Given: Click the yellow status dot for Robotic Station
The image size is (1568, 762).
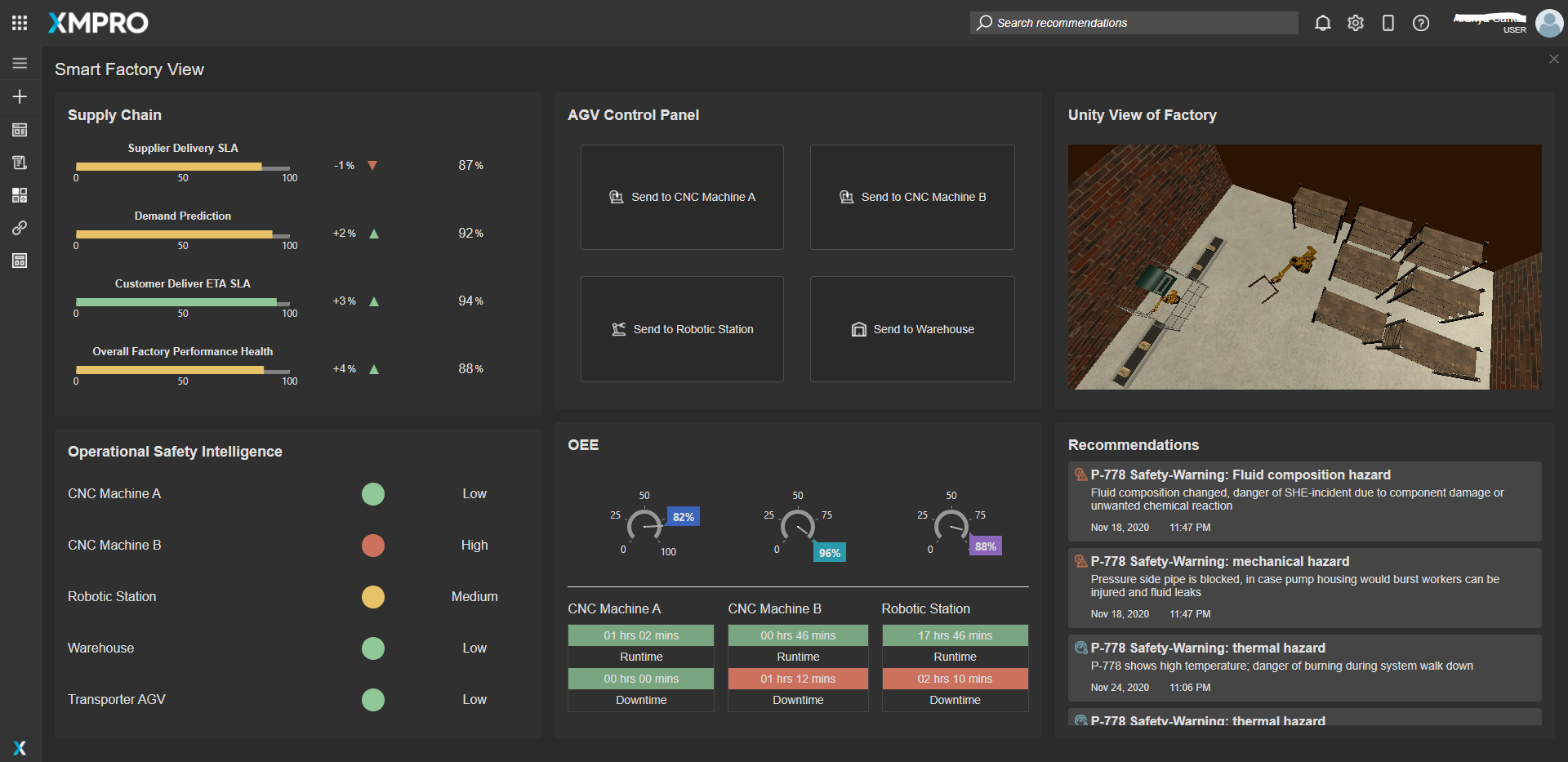Looking at the screenshot, I should click(x=373, y=597).
